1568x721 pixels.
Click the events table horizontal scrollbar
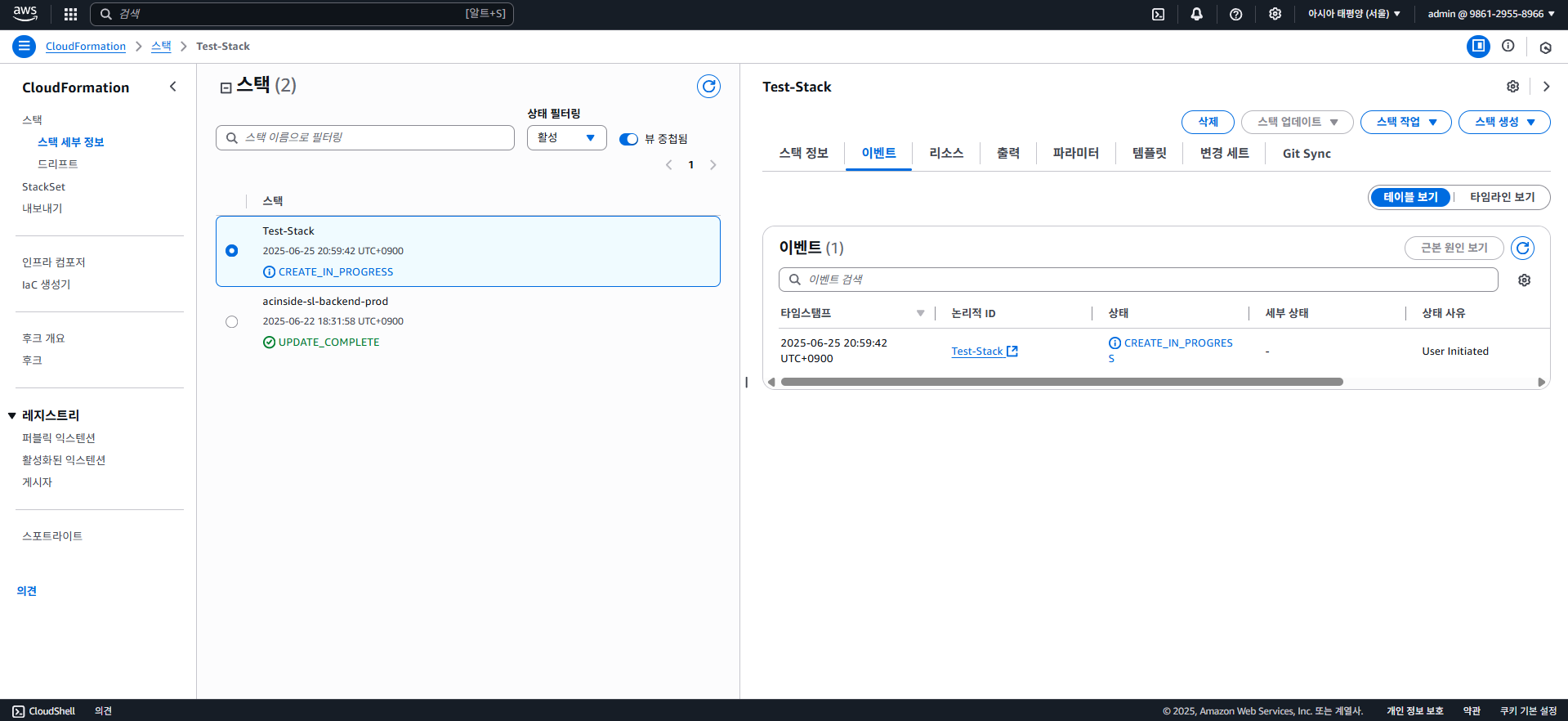point(1061,382)
